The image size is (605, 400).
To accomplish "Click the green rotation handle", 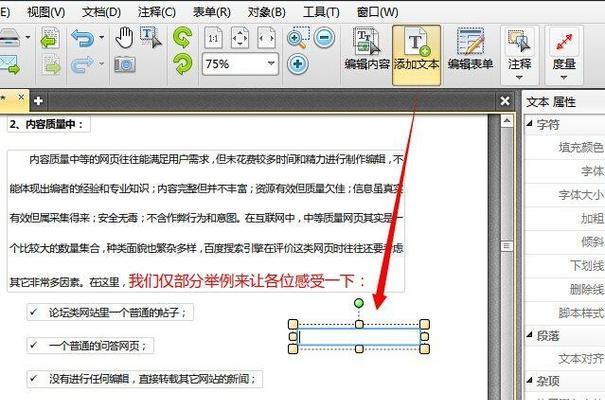I will pyautogui.click(x=359, y=303).
